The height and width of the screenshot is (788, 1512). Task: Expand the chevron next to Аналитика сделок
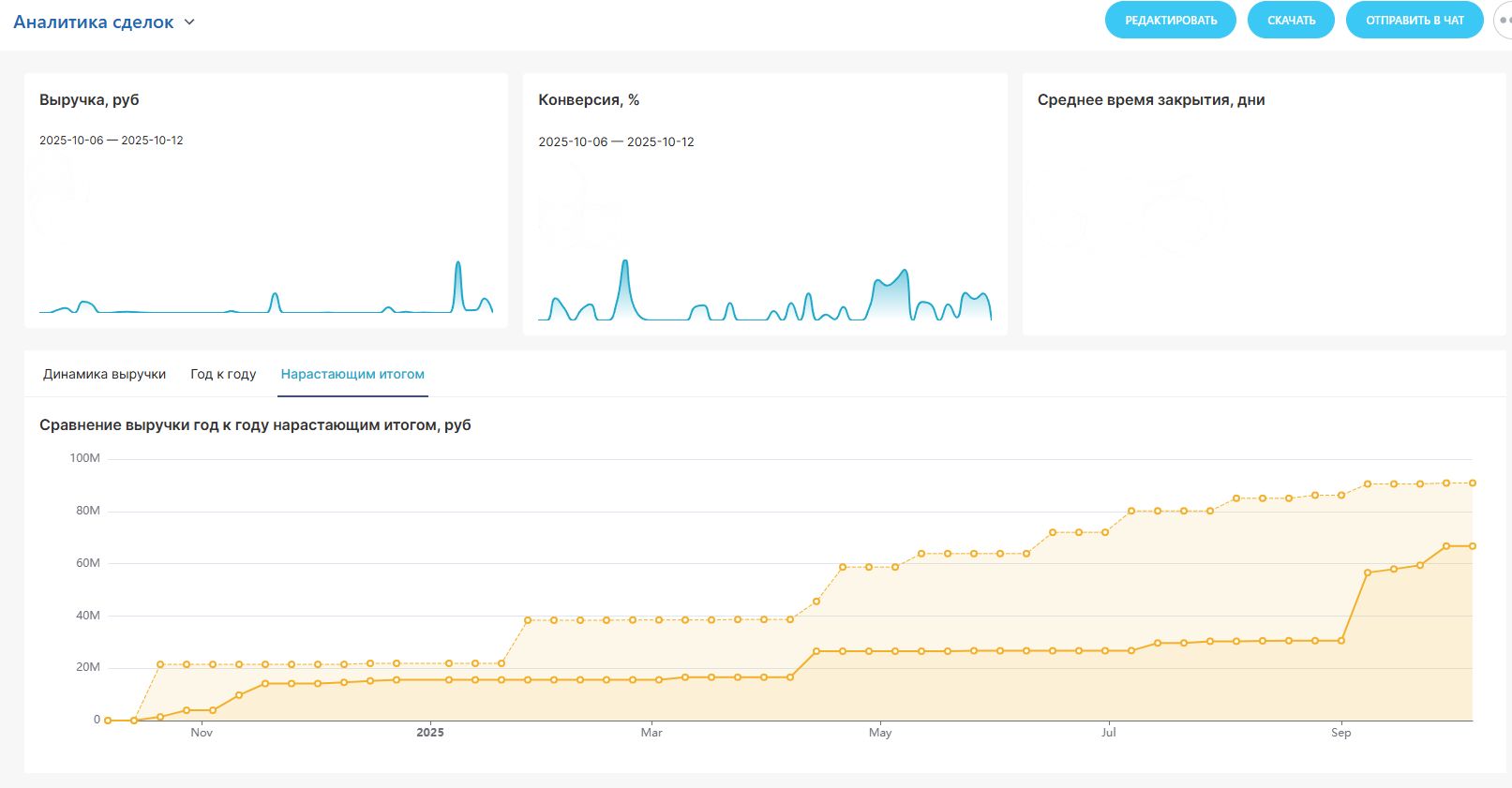189,22
